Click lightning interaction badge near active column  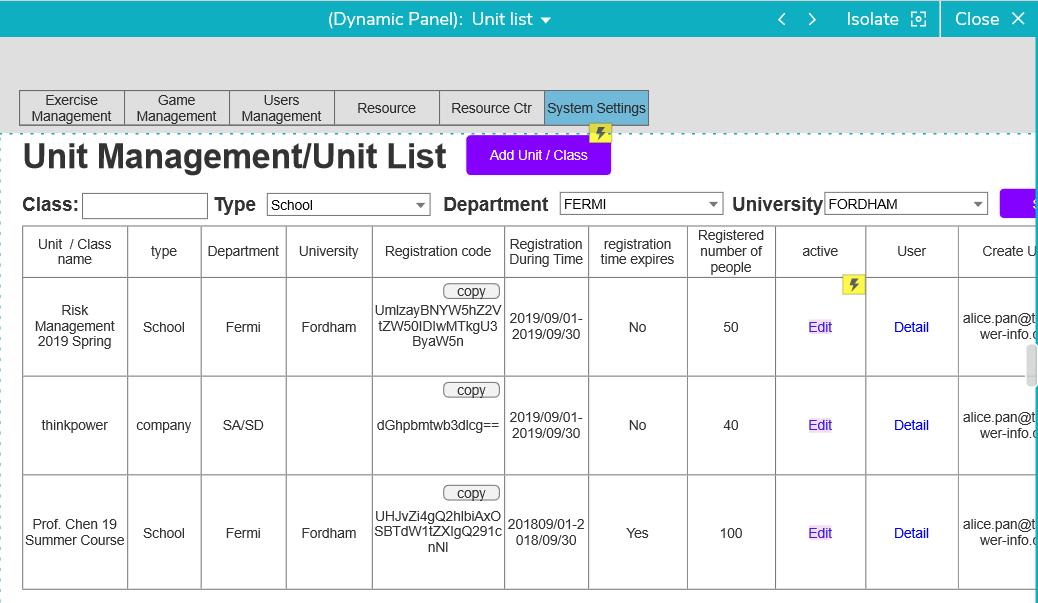pyautogui.click(x=853, y=285)
